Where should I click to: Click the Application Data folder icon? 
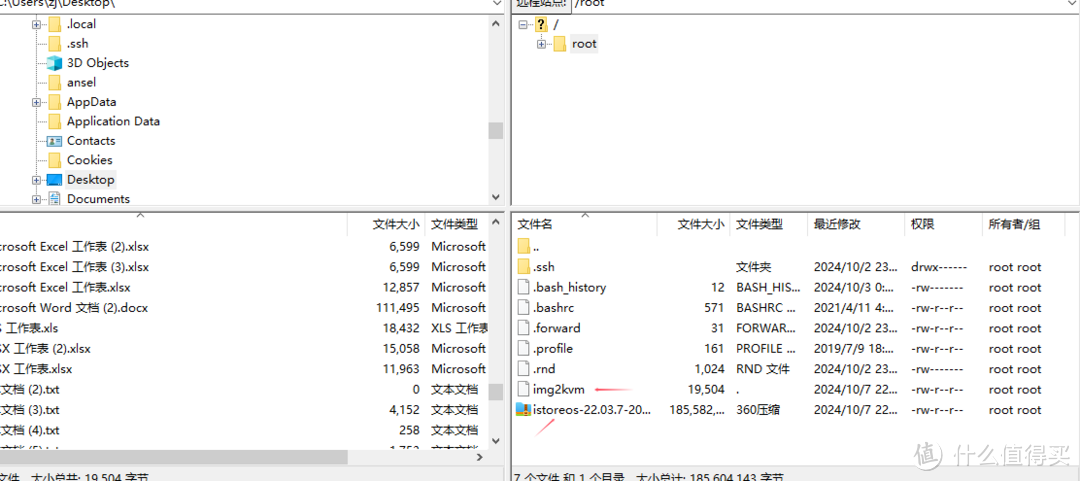click(55, 121)
